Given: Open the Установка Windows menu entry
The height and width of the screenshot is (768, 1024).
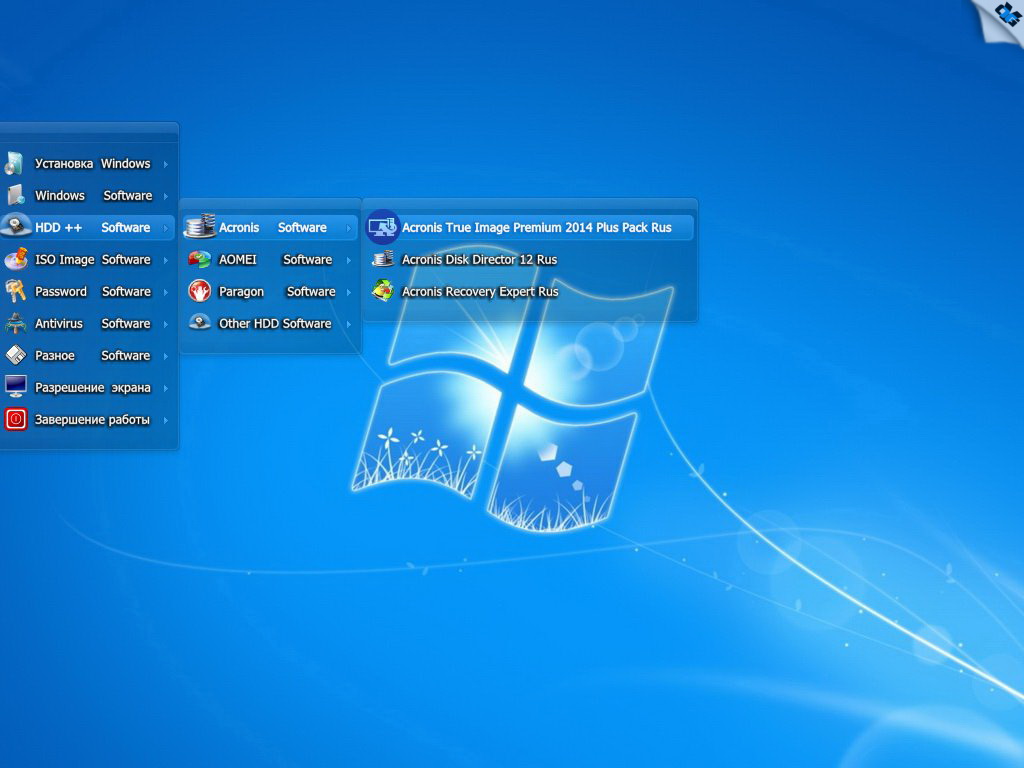Looking at the screenshot, I should click(88, 163).
